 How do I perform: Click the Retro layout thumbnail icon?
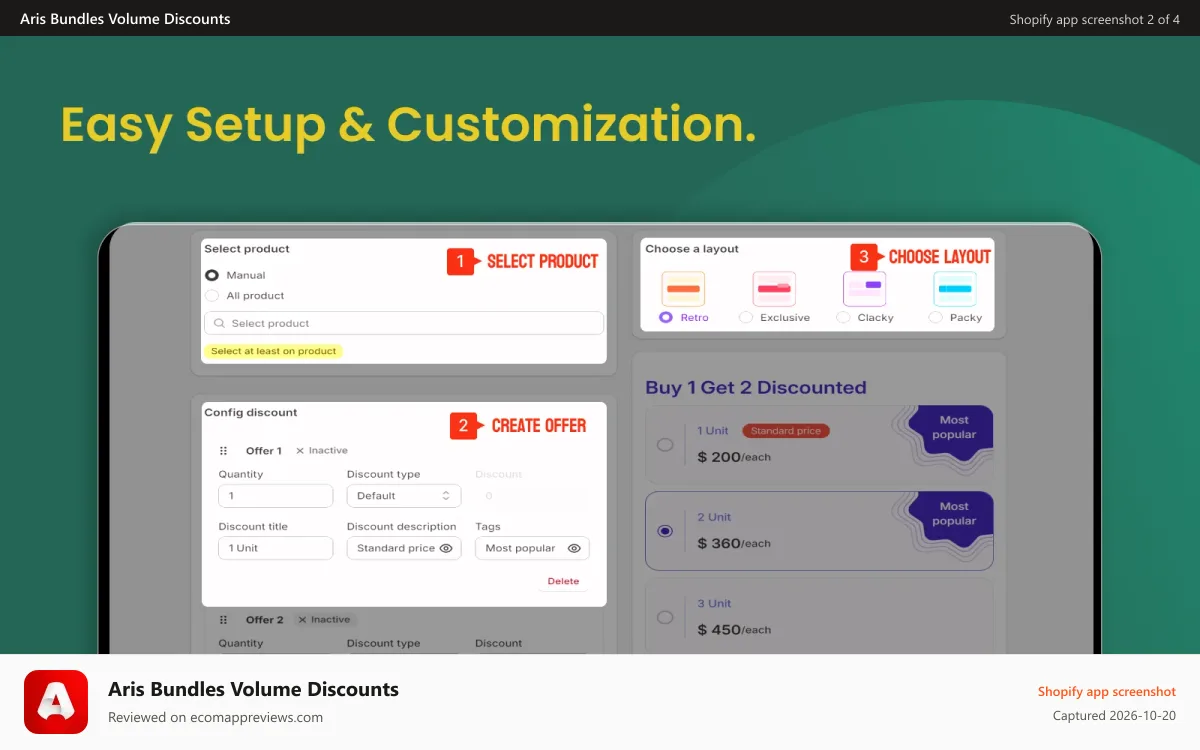coord(683,289)
